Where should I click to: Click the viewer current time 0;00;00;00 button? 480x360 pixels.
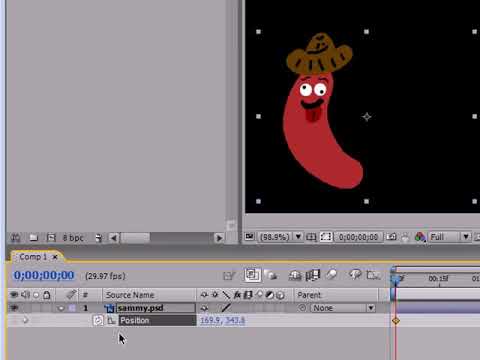(x=358, y=237)
